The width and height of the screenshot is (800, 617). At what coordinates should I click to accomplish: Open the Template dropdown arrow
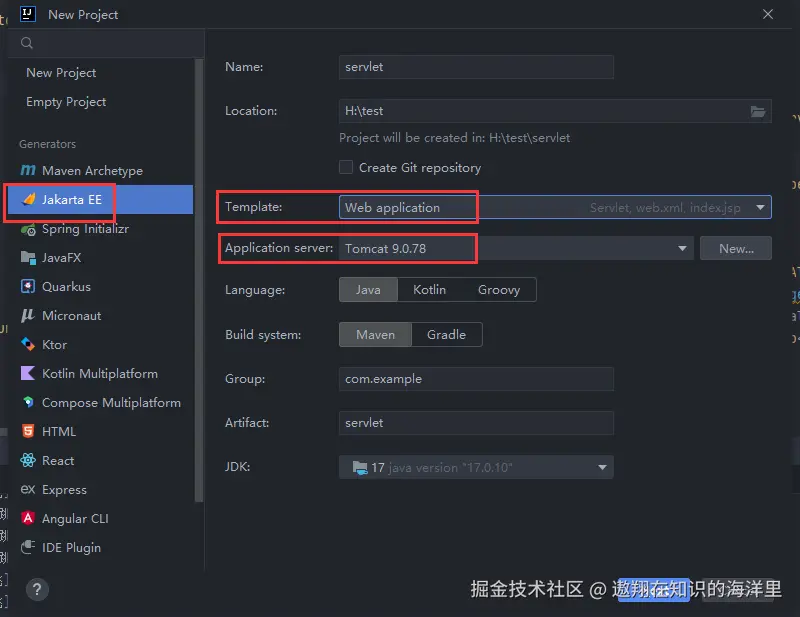pos(760,208)
